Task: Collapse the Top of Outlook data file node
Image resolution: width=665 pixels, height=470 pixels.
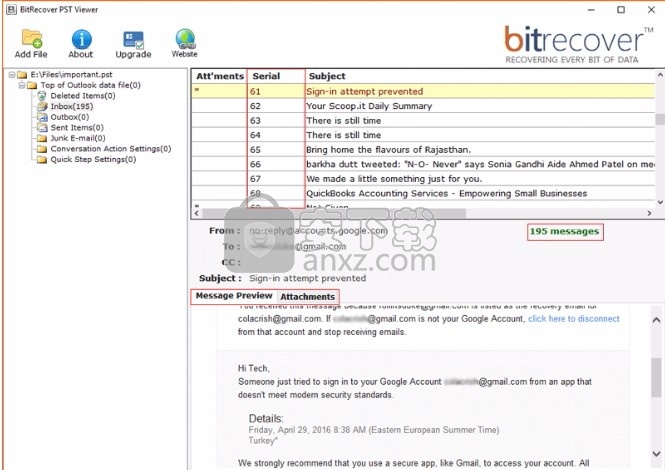Action: (x=22, y=85)
